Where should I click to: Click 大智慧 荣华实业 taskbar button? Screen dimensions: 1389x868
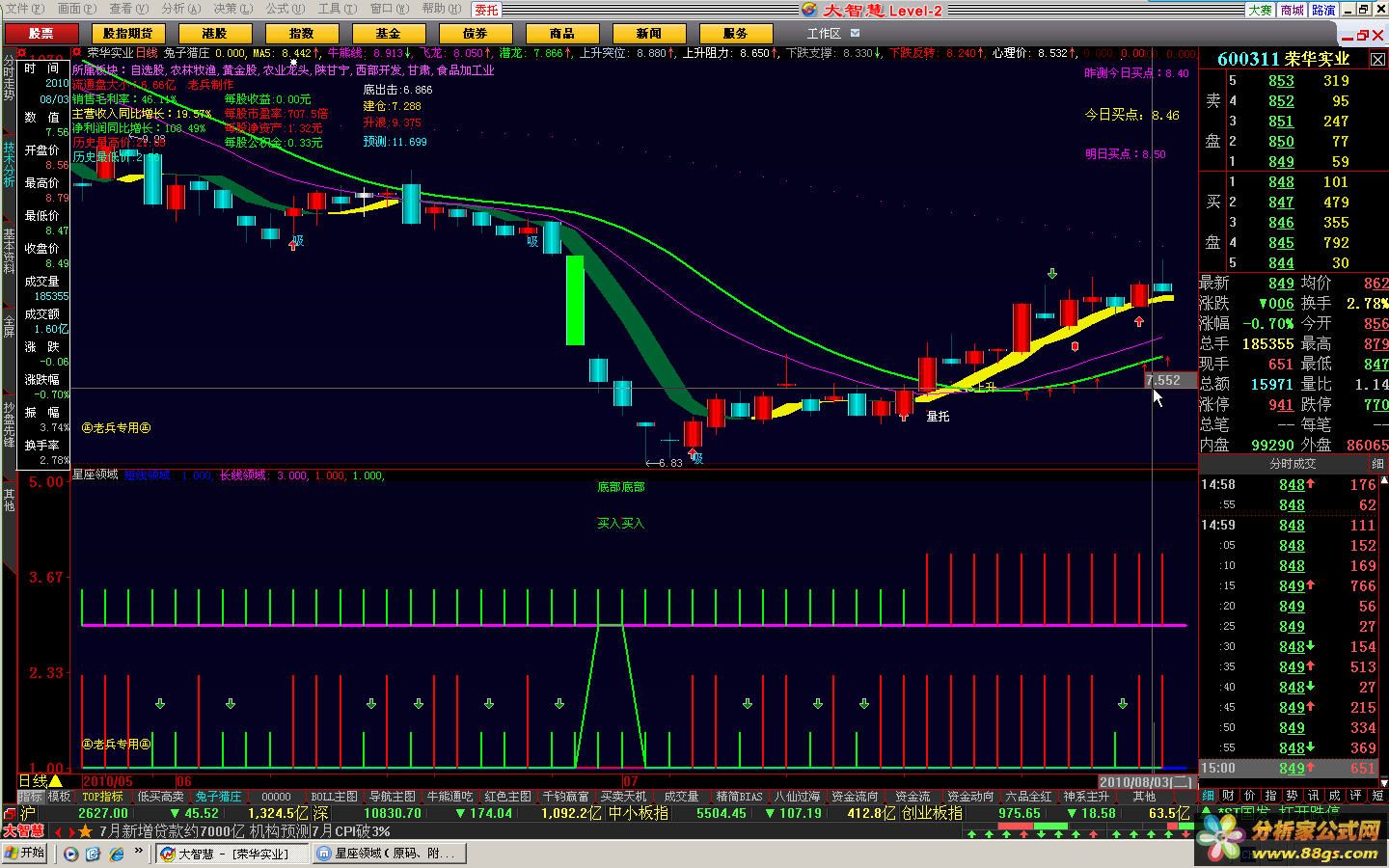pos(233,854)
